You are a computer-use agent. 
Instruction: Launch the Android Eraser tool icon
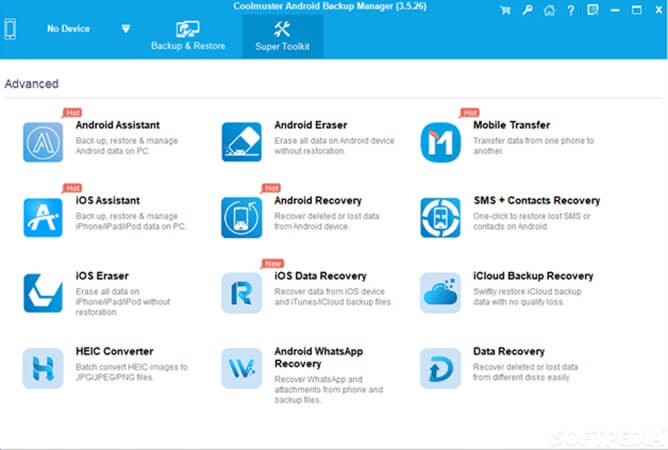pos(242,142)
